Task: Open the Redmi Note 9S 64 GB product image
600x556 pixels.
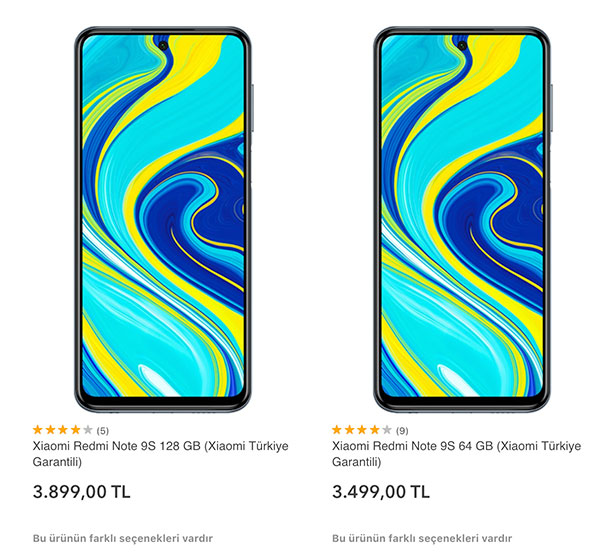Action: pos(463,219)
